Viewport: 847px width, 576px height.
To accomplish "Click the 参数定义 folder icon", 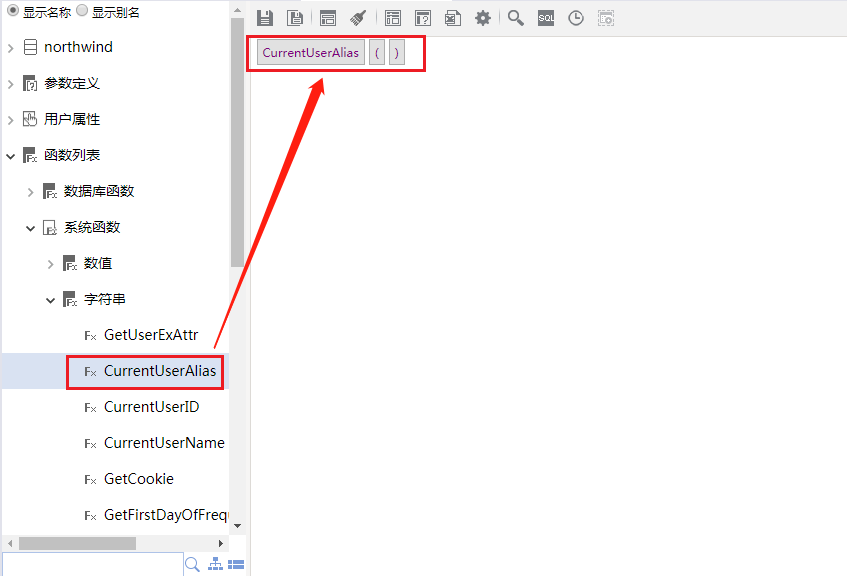I will click(x=30, y=84).
